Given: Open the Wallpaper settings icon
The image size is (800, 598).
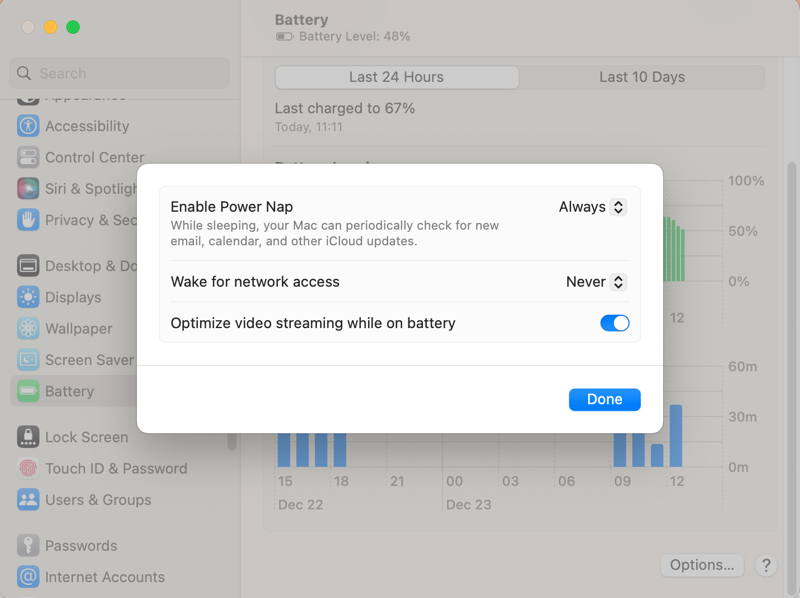Looking at the screenshot, I should coord(28,328).
